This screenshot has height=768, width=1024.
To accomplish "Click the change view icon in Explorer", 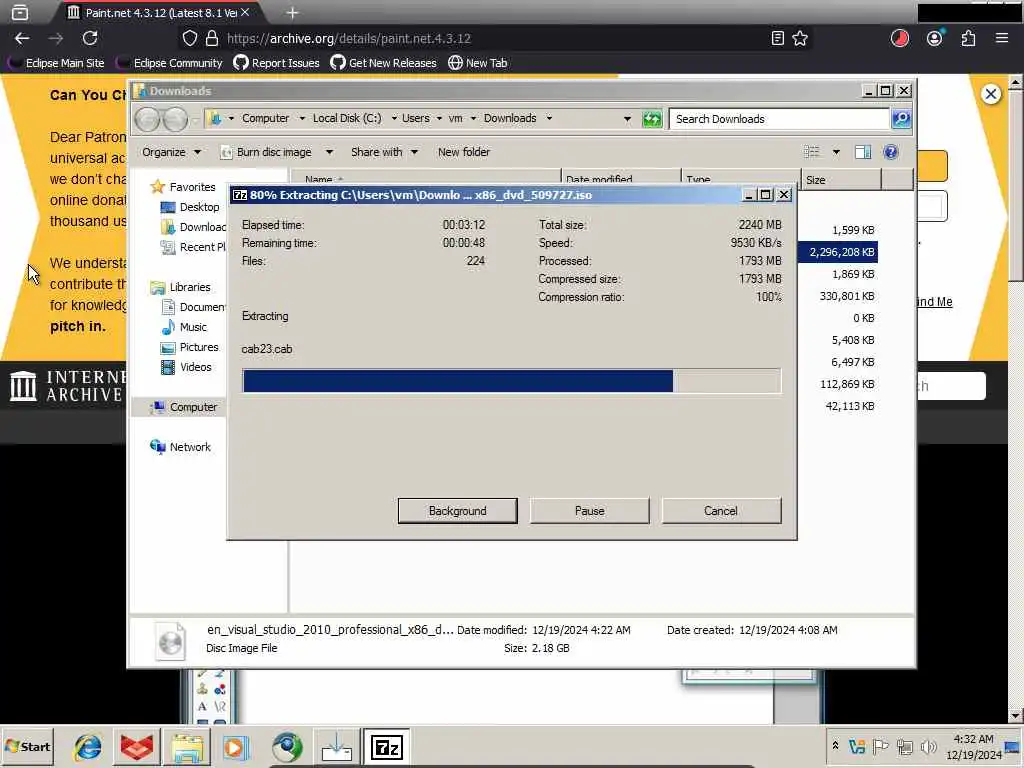I will (812, 152).
